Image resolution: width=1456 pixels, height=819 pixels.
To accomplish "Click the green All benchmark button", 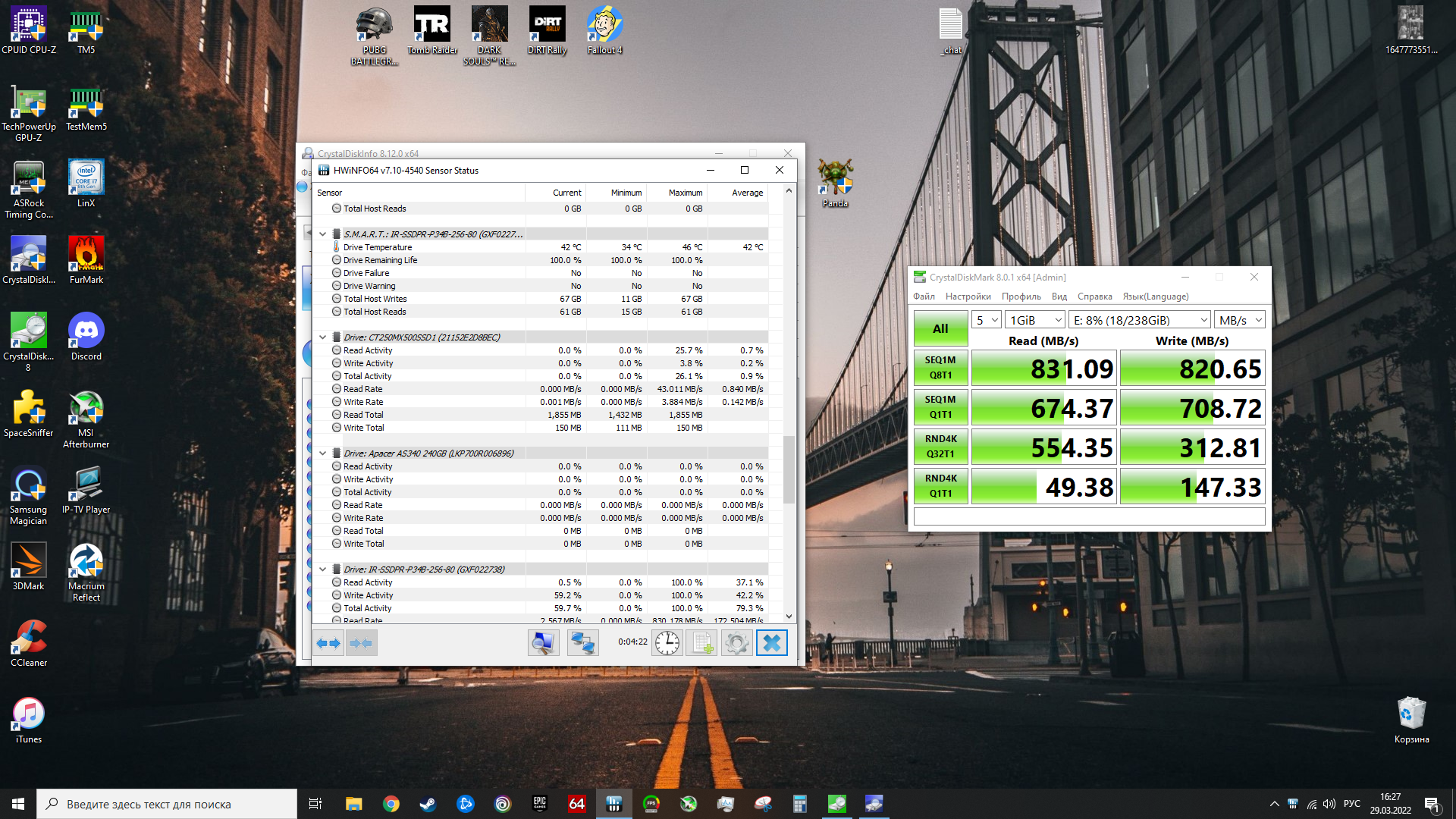I will 940,328.
